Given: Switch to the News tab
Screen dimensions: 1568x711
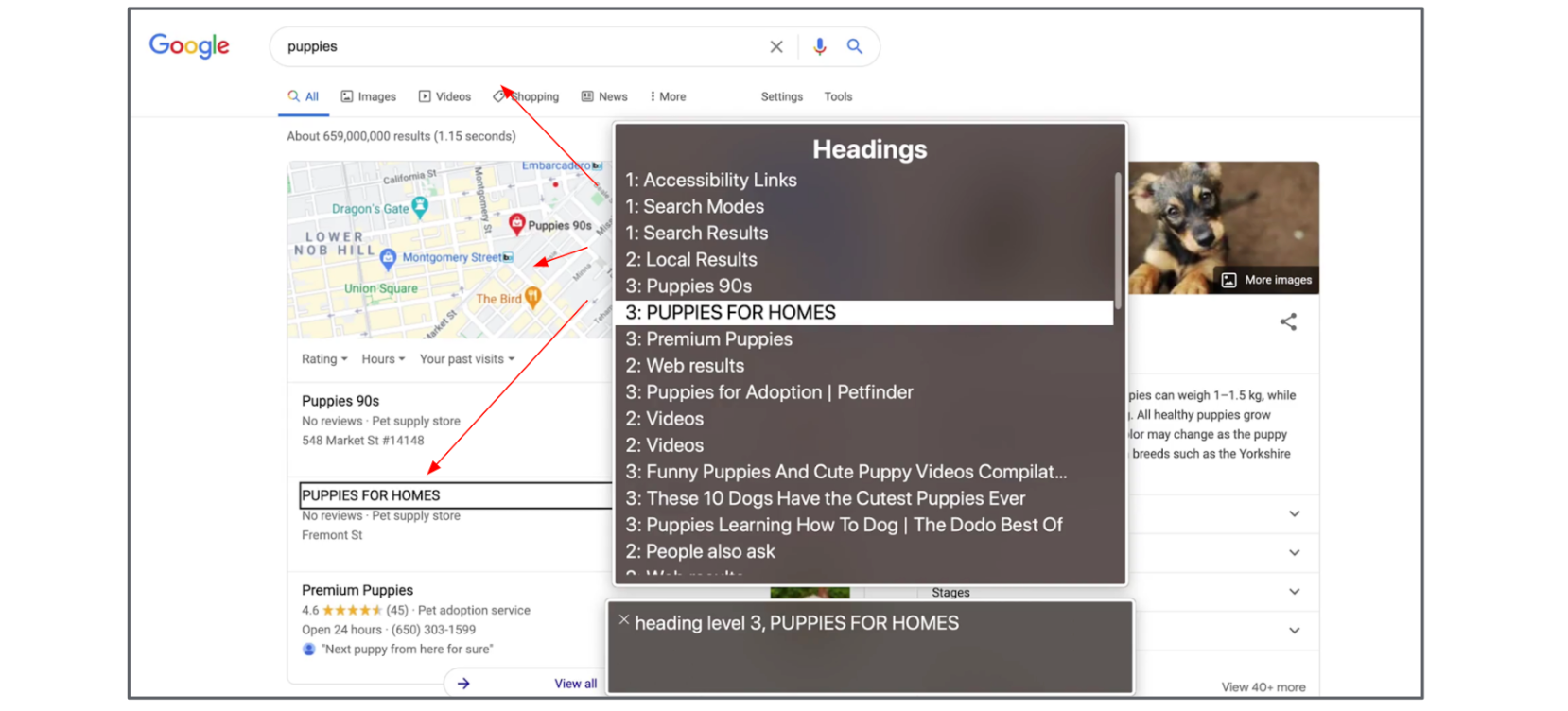Looking at the screenshot, I should 604,96.
